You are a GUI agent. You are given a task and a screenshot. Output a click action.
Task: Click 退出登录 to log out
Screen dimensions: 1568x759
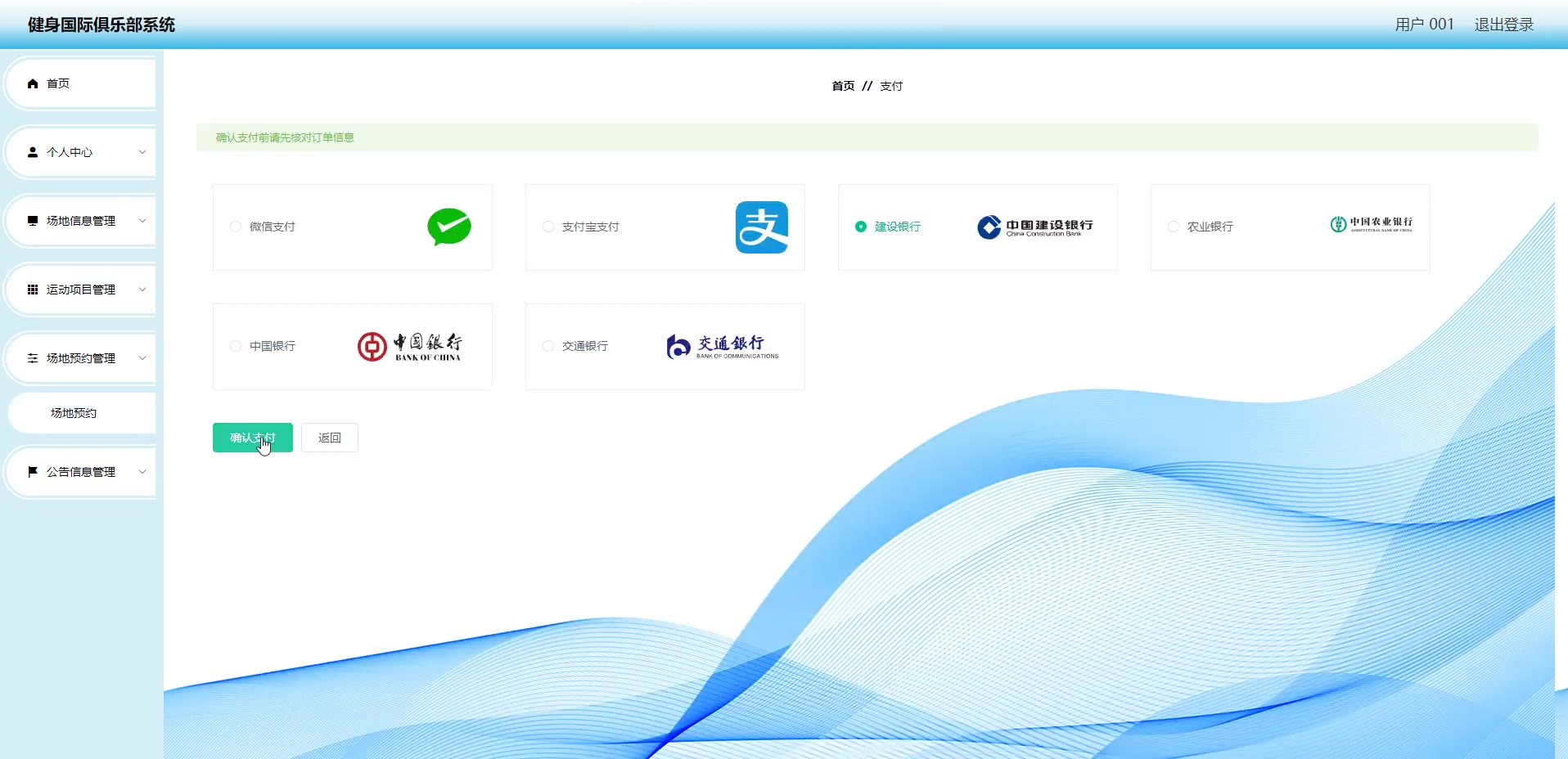(1504, 25)
